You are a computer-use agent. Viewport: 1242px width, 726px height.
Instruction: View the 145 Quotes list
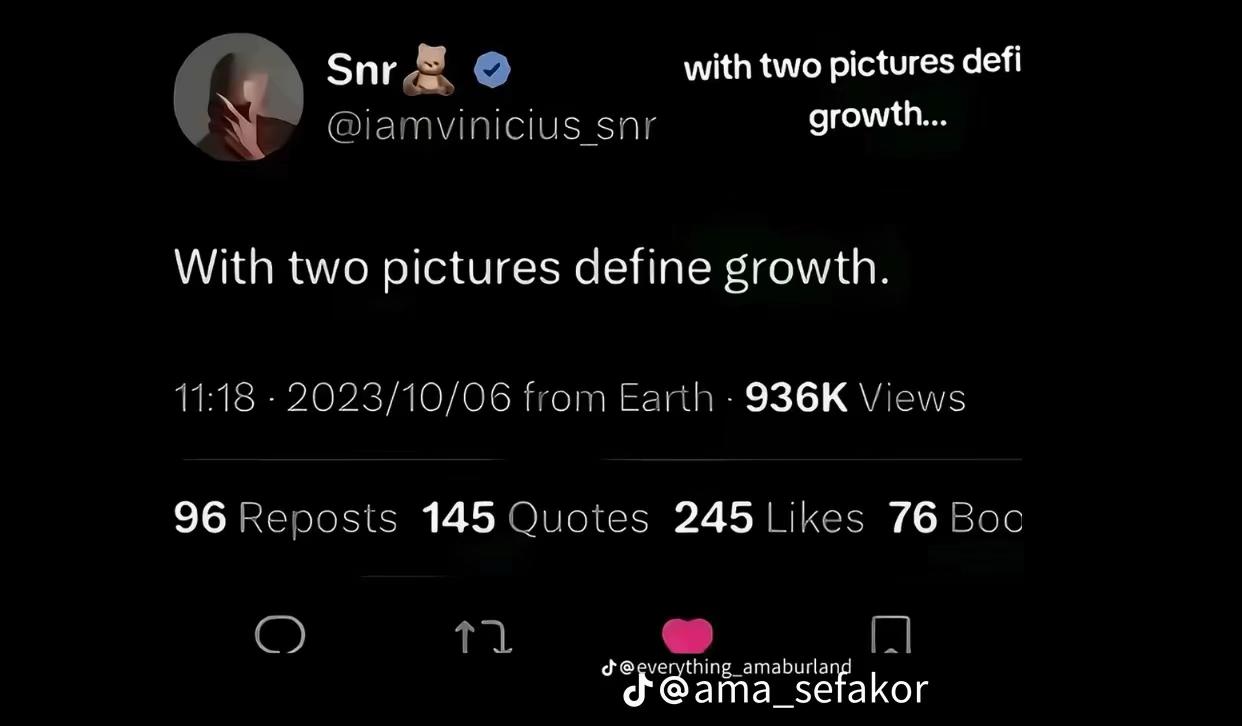535,518
